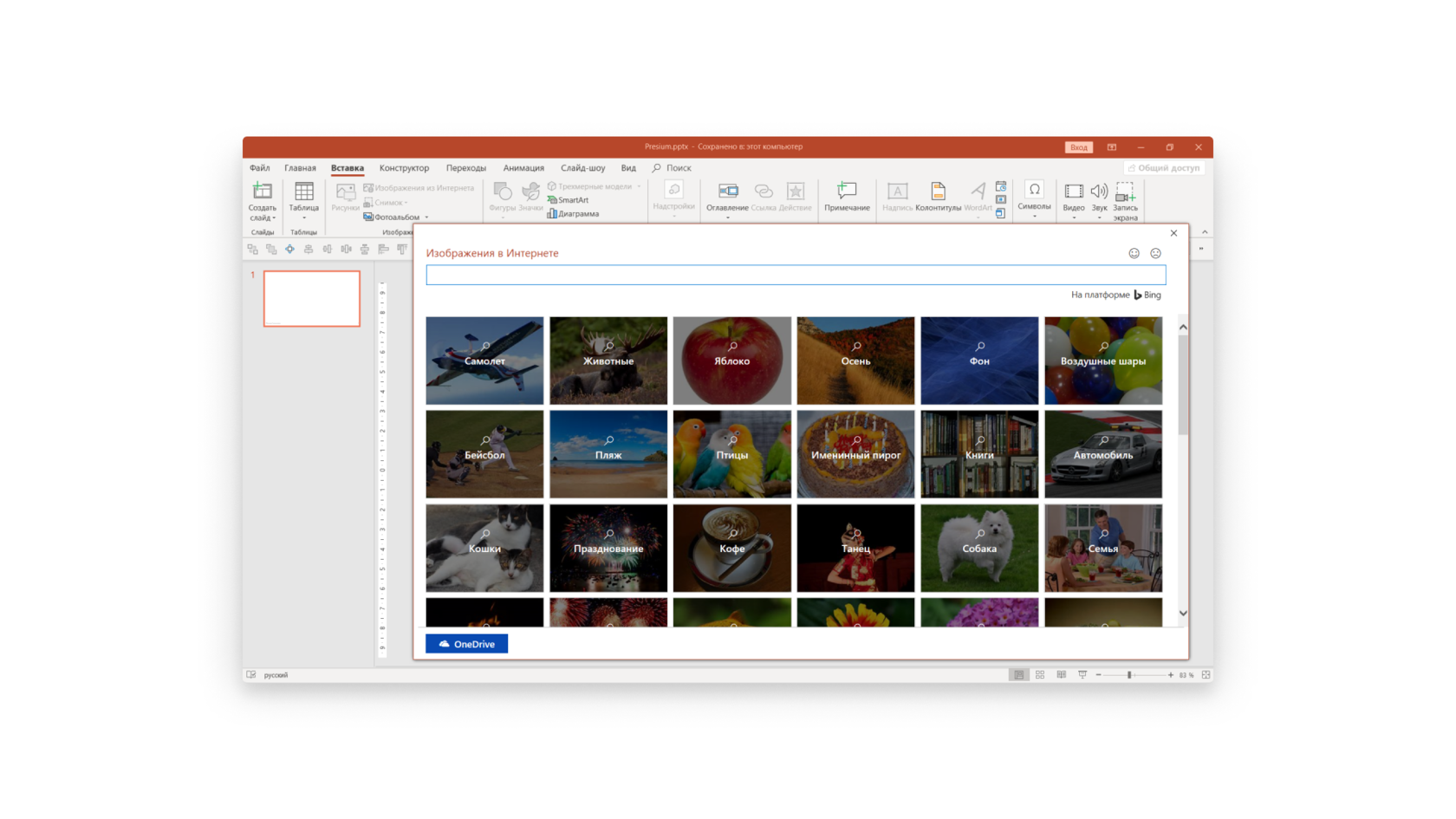Switch to Normal view in status bar
1456x819 pixels.
click(1019, 674)
